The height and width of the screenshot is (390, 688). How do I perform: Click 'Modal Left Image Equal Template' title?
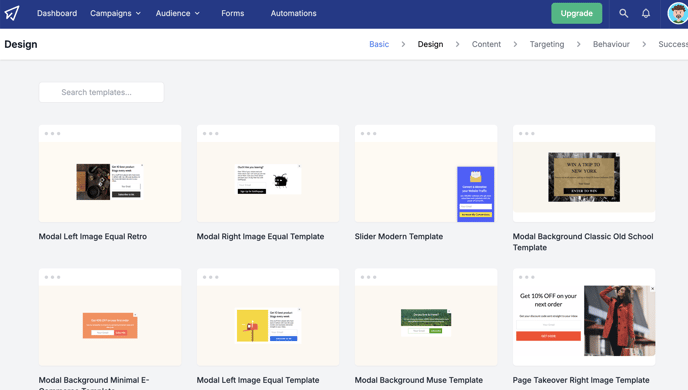(258, 380)
